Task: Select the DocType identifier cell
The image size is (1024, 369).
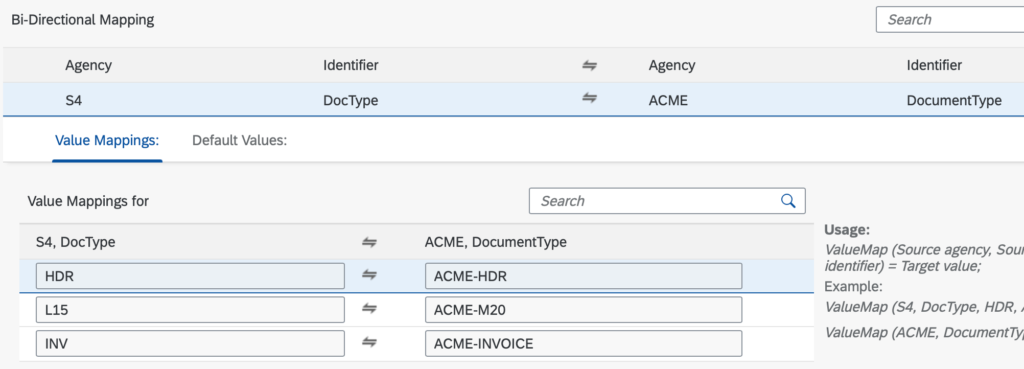Action: click(351, 101)
